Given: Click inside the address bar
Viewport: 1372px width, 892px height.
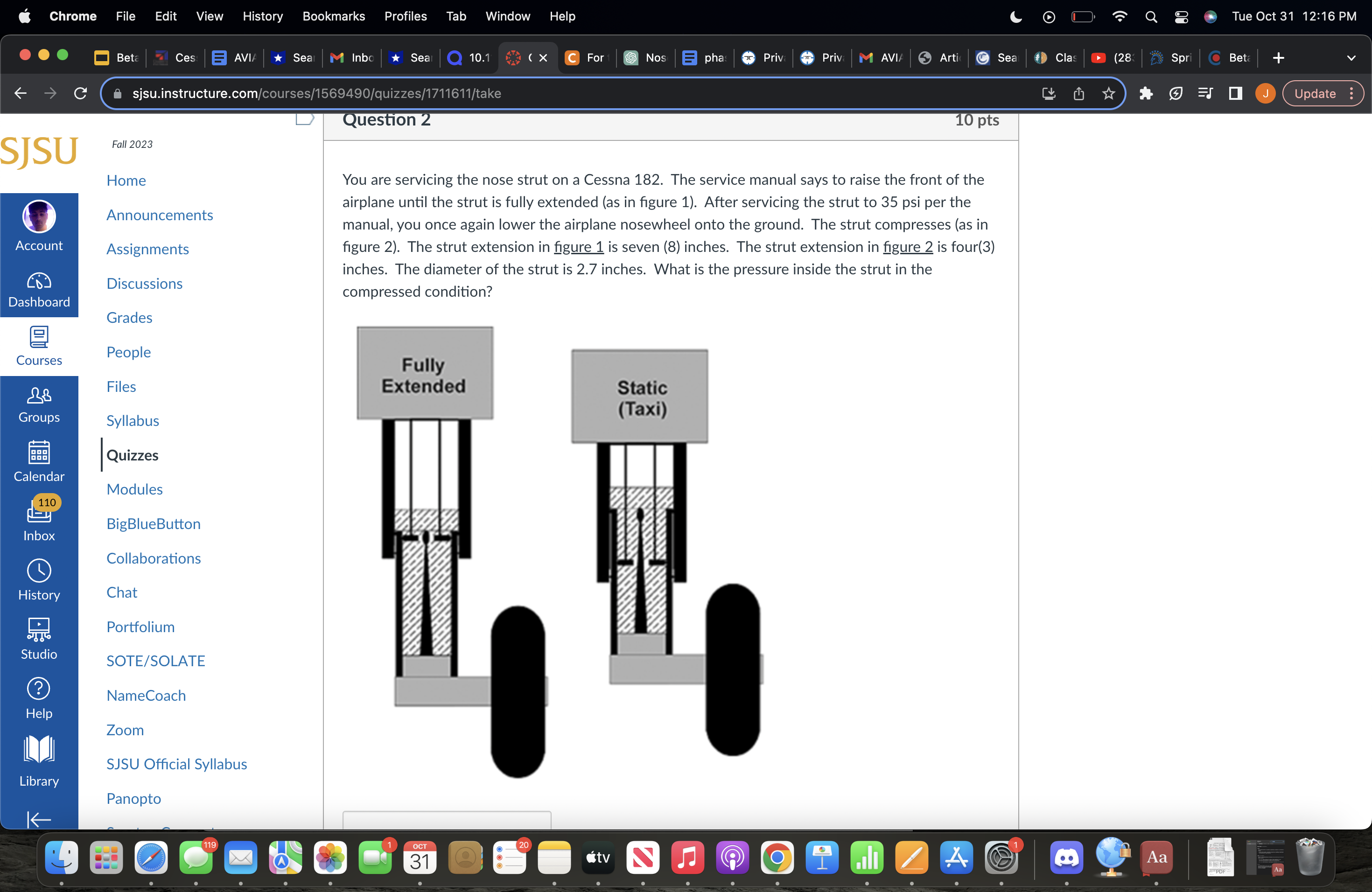Looking at the screenshot, I should coord(404,93).
